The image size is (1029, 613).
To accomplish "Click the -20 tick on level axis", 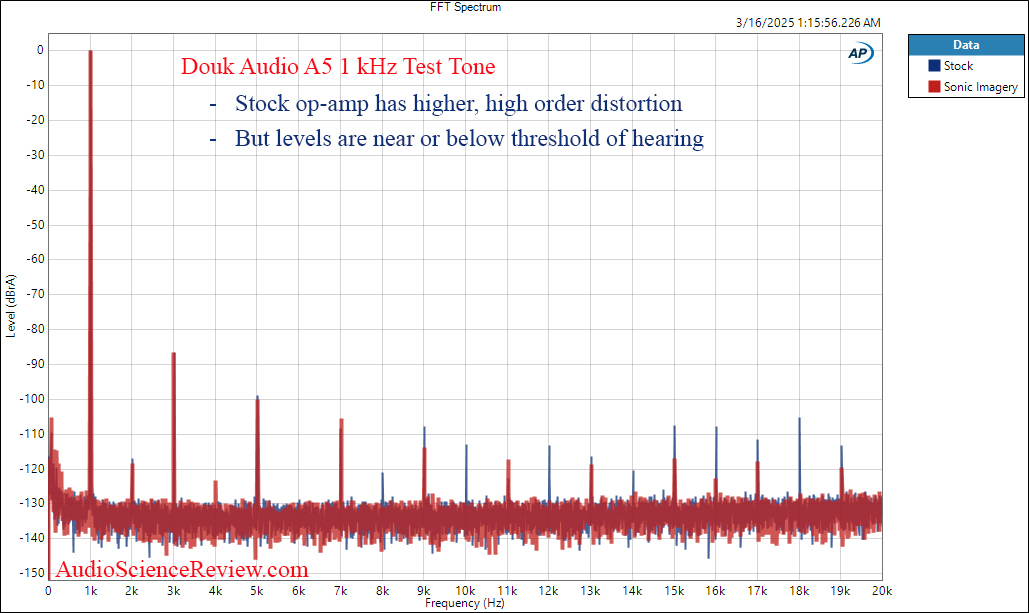I will pyautogui.click(x=35, y=119).
